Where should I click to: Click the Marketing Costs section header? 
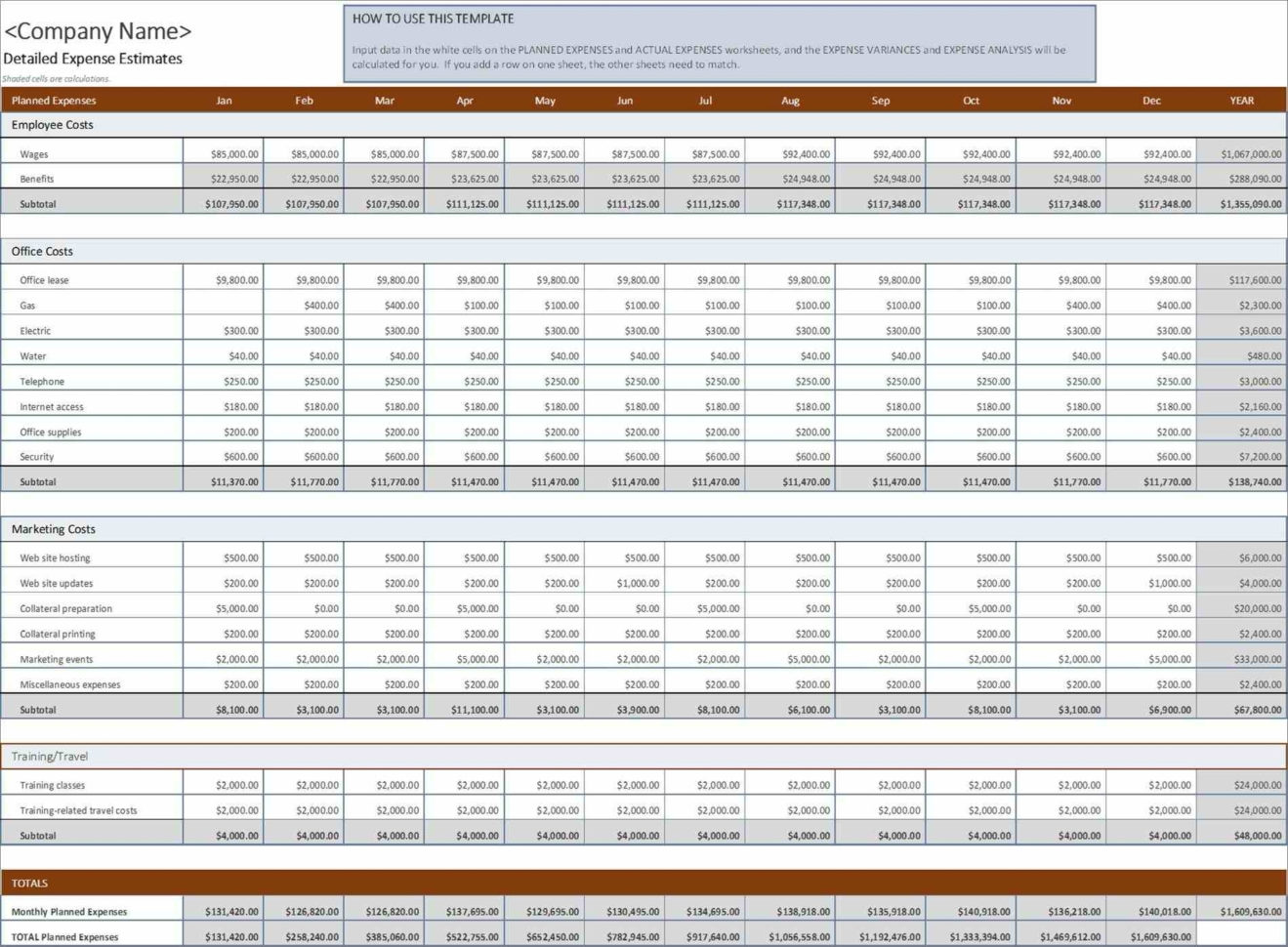(x=54, y=528)
